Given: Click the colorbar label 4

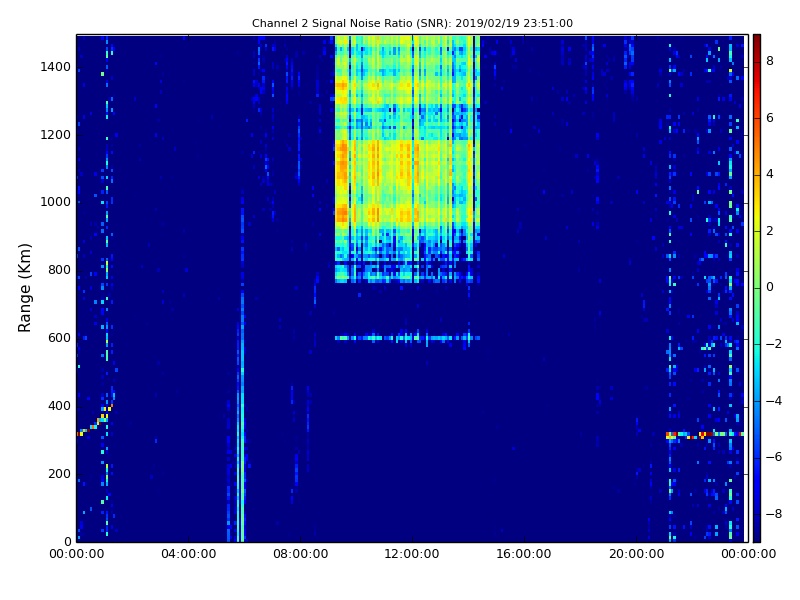Looking at the screenshot, I should click(770, 174).
